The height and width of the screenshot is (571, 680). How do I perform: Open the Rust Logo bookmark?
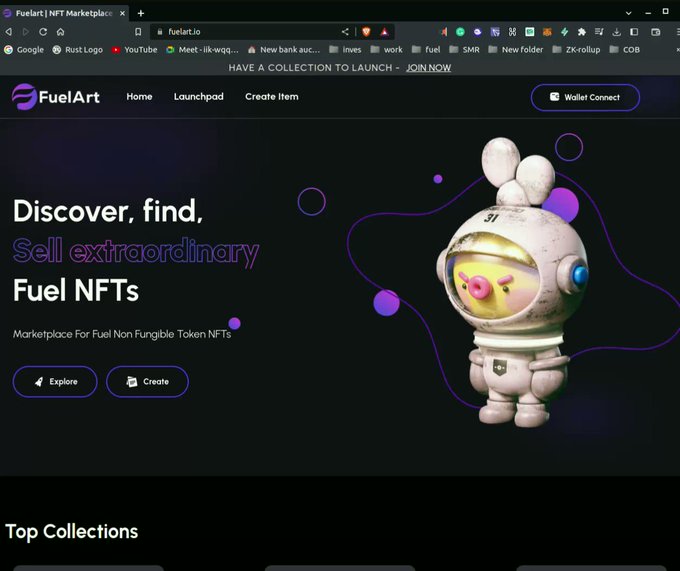click(78, 49)
